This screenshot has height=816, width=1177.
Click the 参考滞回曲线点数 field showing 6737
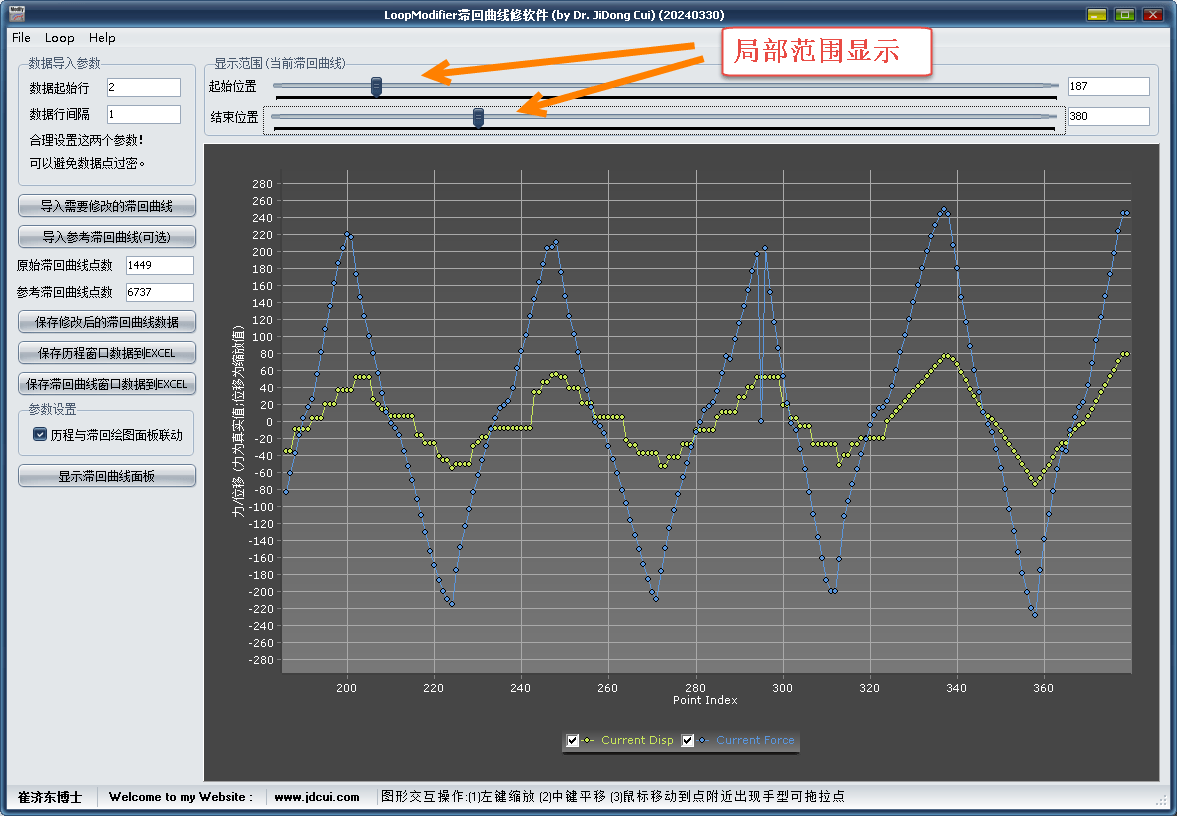[x=159, y=292]
